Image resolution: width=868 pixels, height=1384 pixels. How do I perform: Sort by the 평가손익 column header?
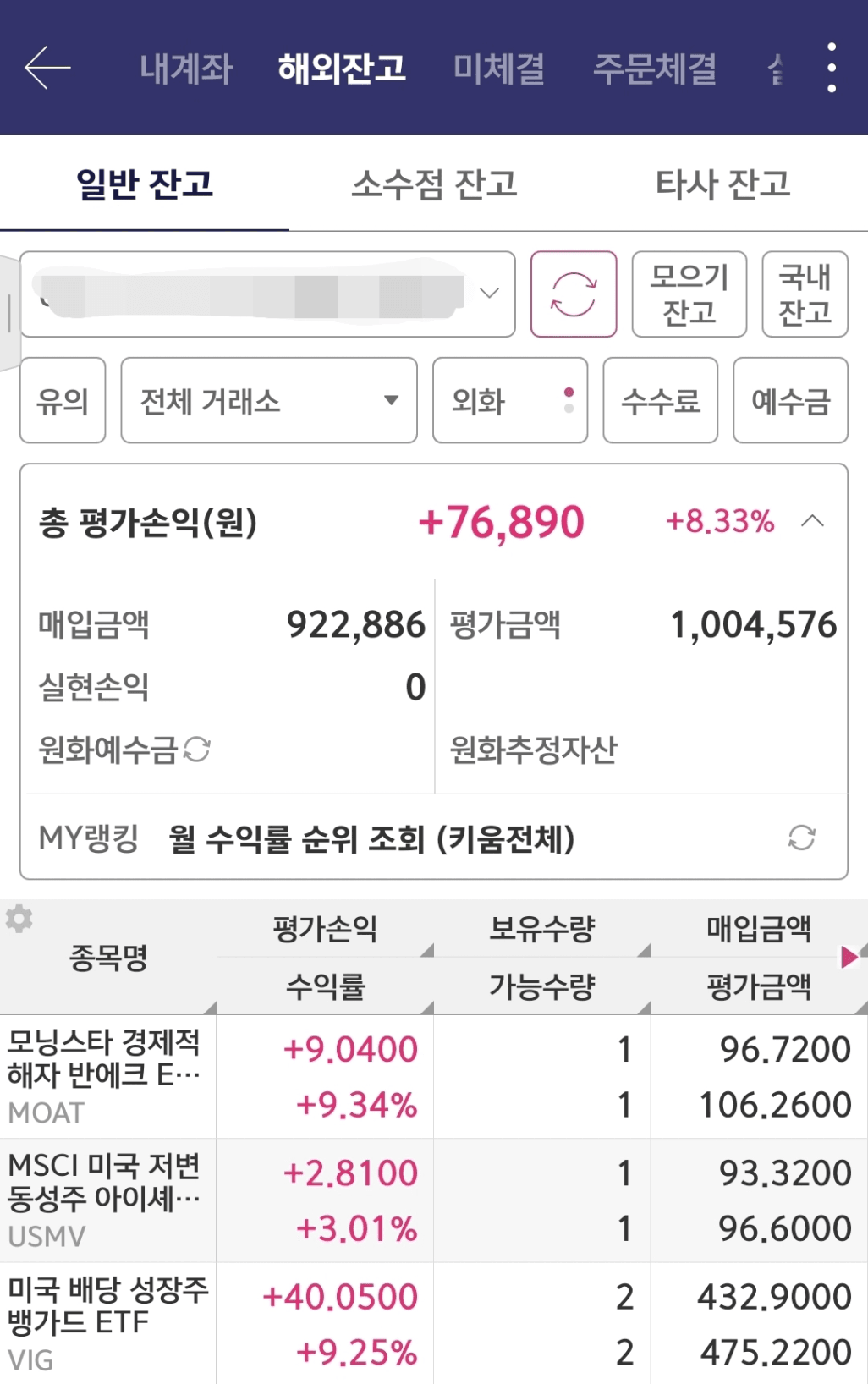click(x=325, y=929)
